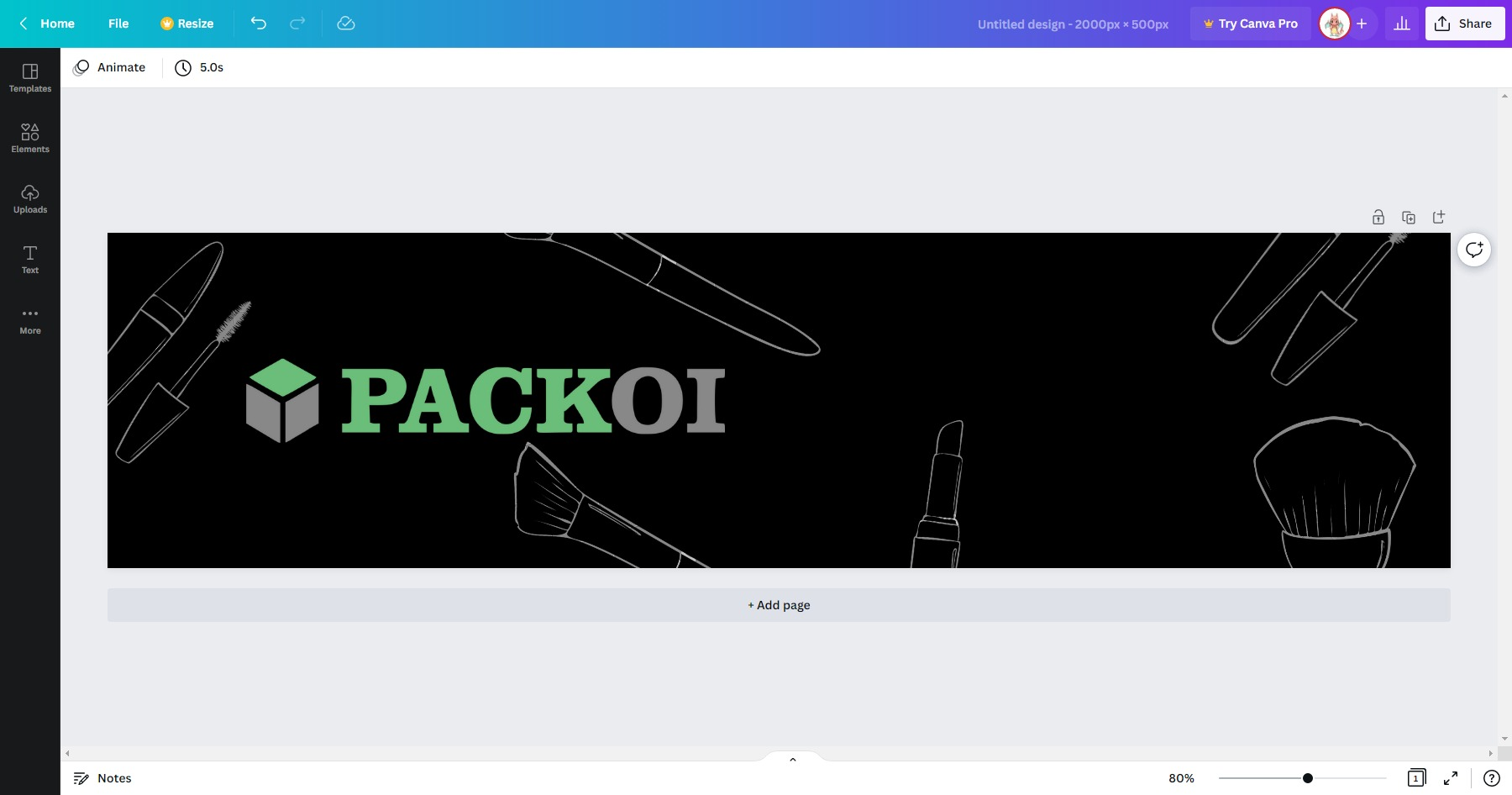Add collaborators with plus icon
Image resolution: width=1512 pixels, height=795 pixels.
pyautogui.click(x=1362, y=24)
